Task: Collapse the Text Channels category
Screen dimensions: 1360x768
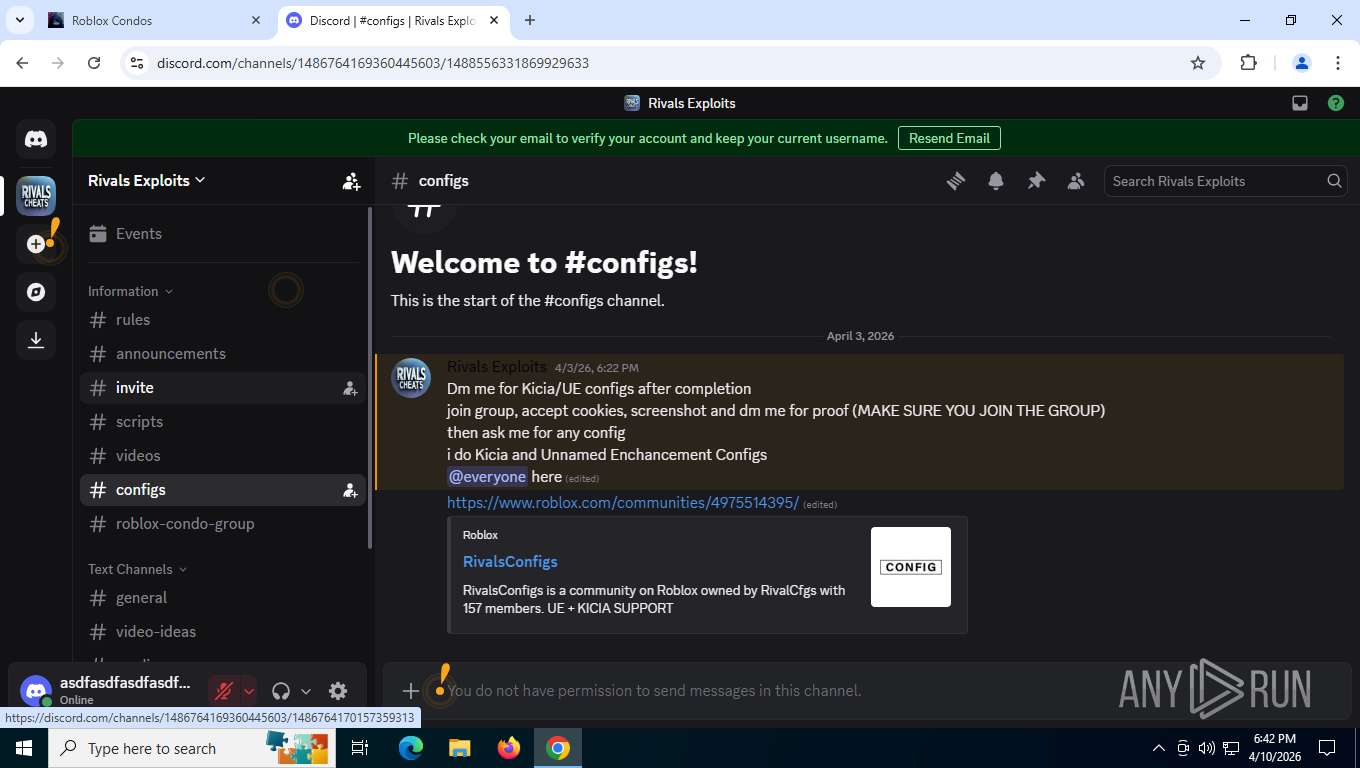Action: (137, 569)
